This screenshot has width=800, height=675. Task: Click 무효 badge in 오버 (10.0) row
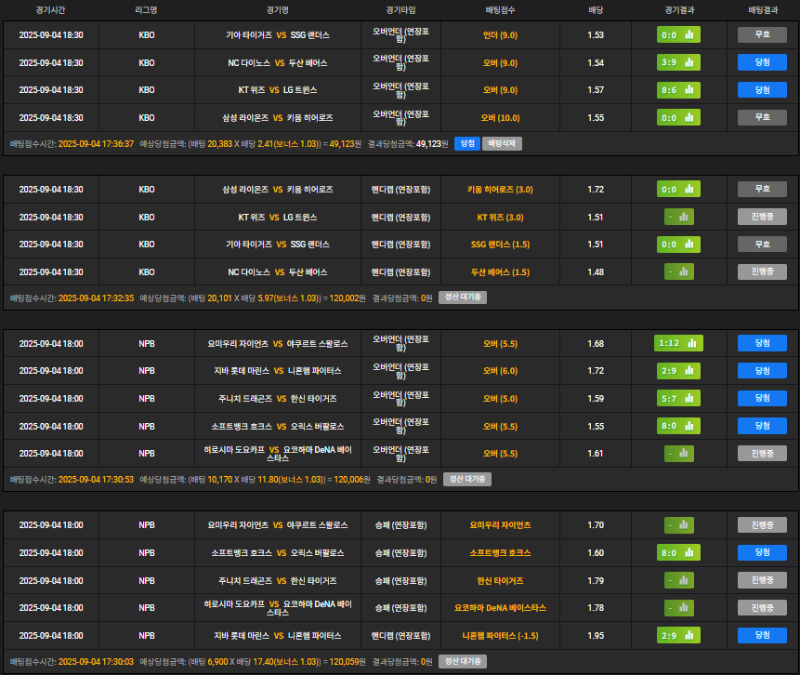click(762, 118)
